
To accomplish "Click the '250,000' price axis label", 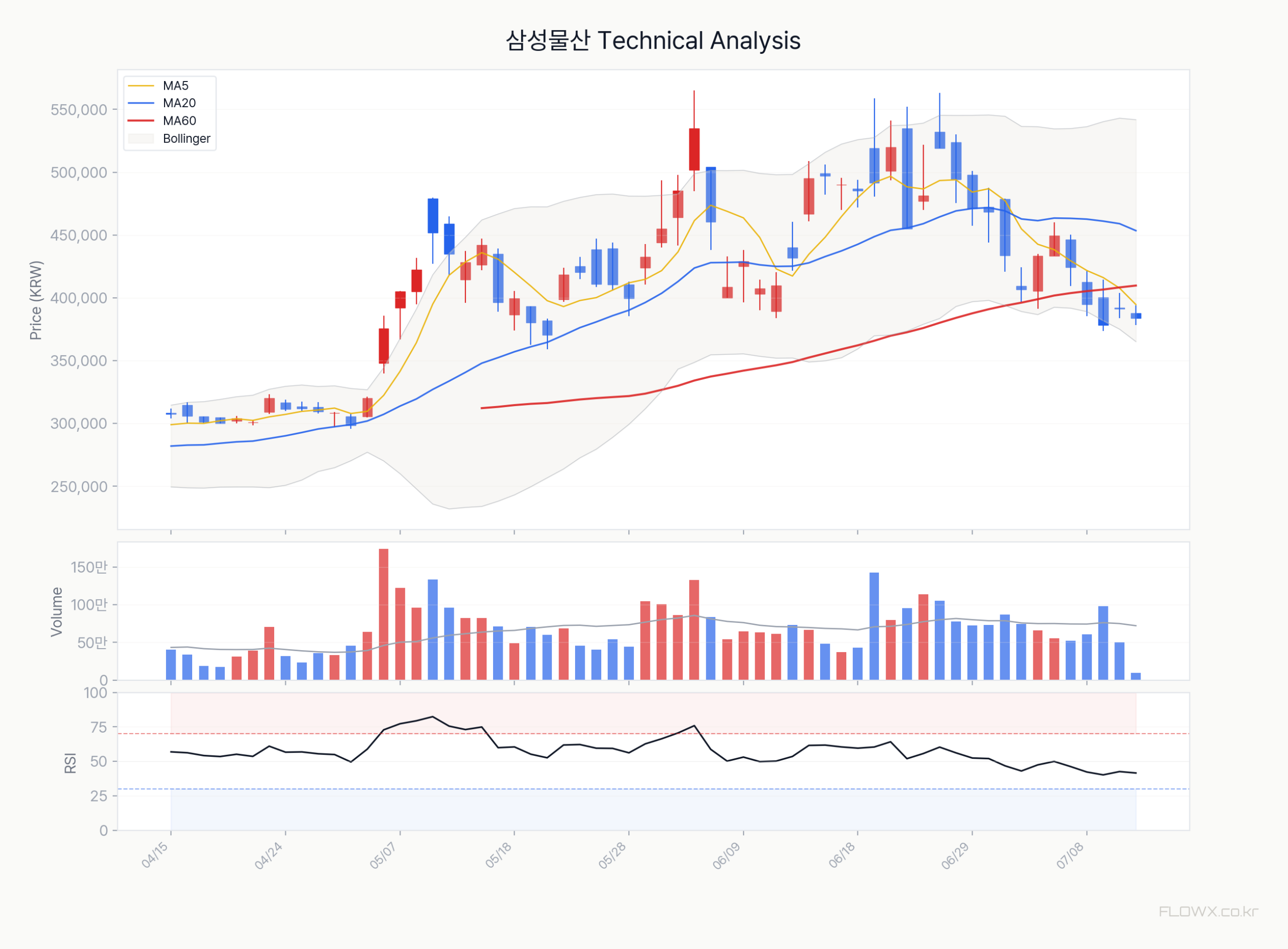I will (x=79, y=487).
